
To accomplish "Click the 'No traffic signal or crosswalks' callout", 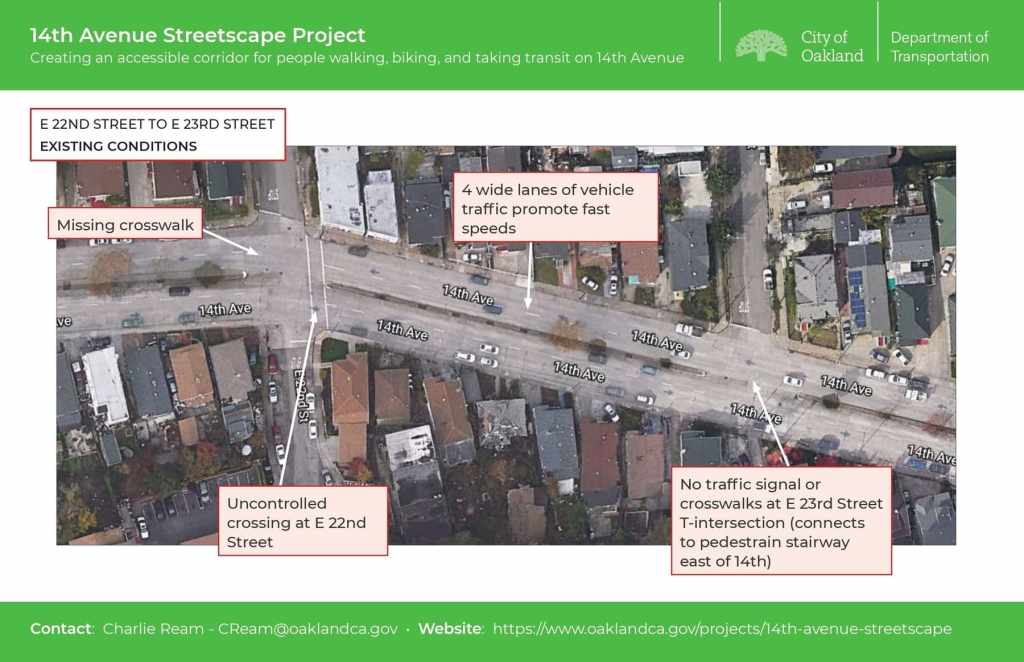I will pos(780,520).
